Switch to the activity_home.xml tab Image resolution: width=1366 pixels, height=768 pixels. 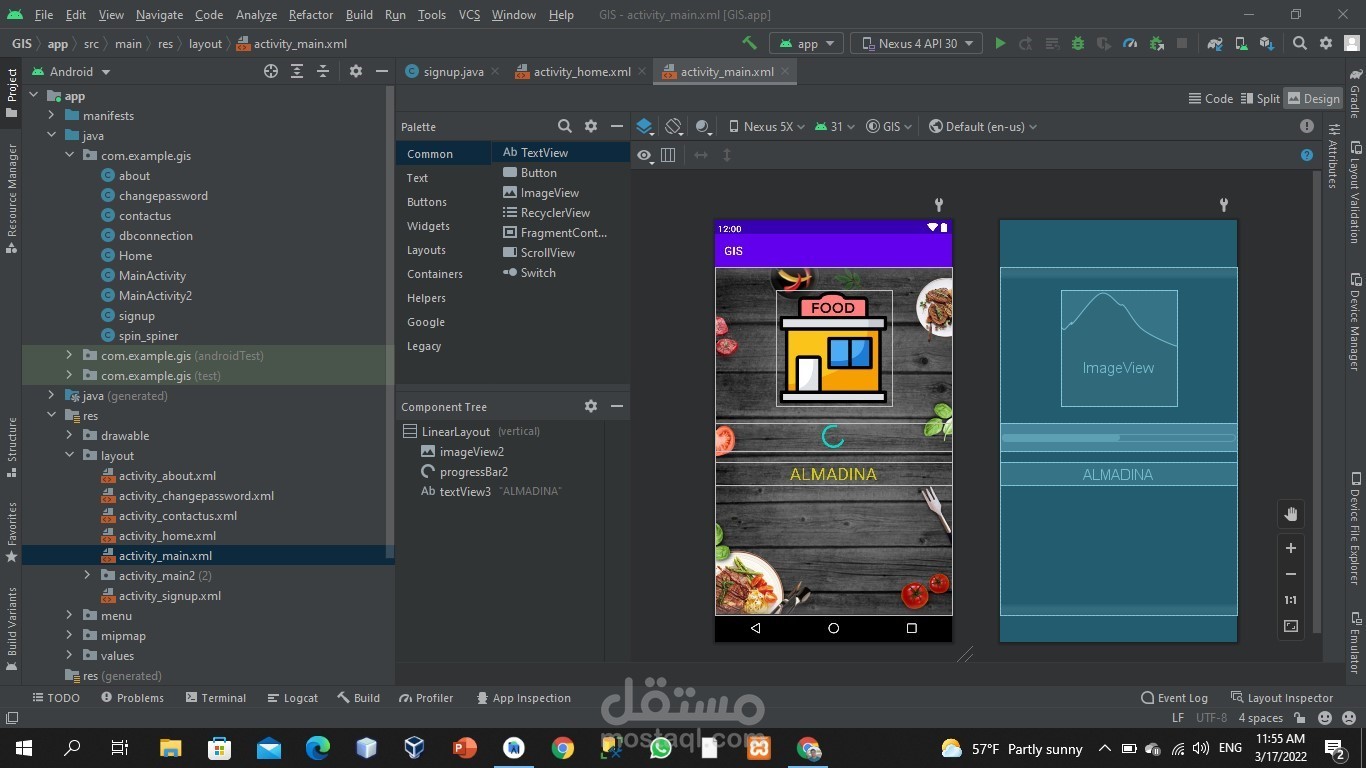click(581, 71)
